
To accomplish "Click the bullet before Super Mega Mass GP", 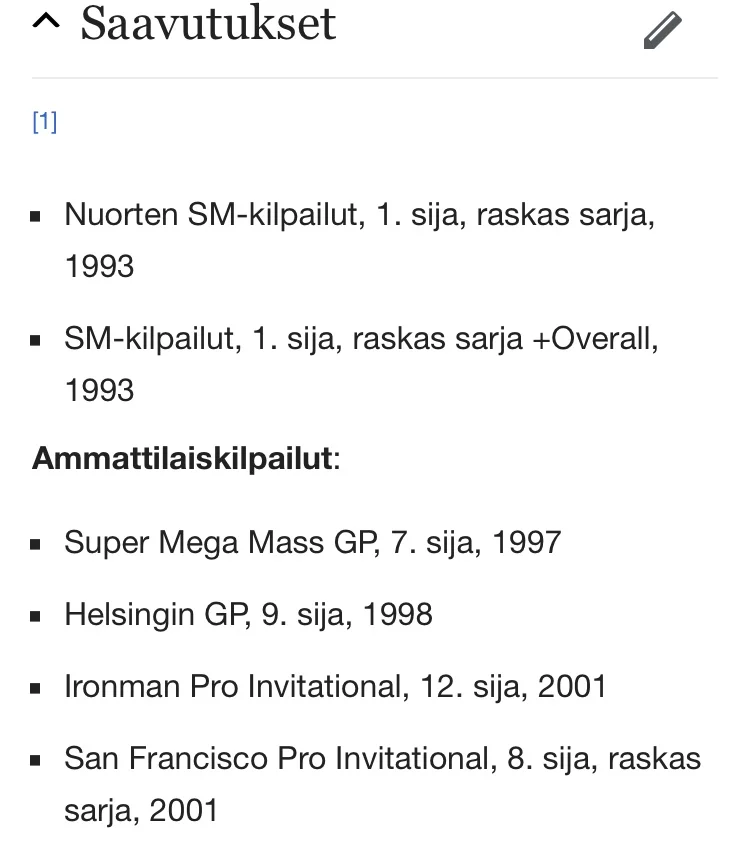I will [x=37, y=545].
